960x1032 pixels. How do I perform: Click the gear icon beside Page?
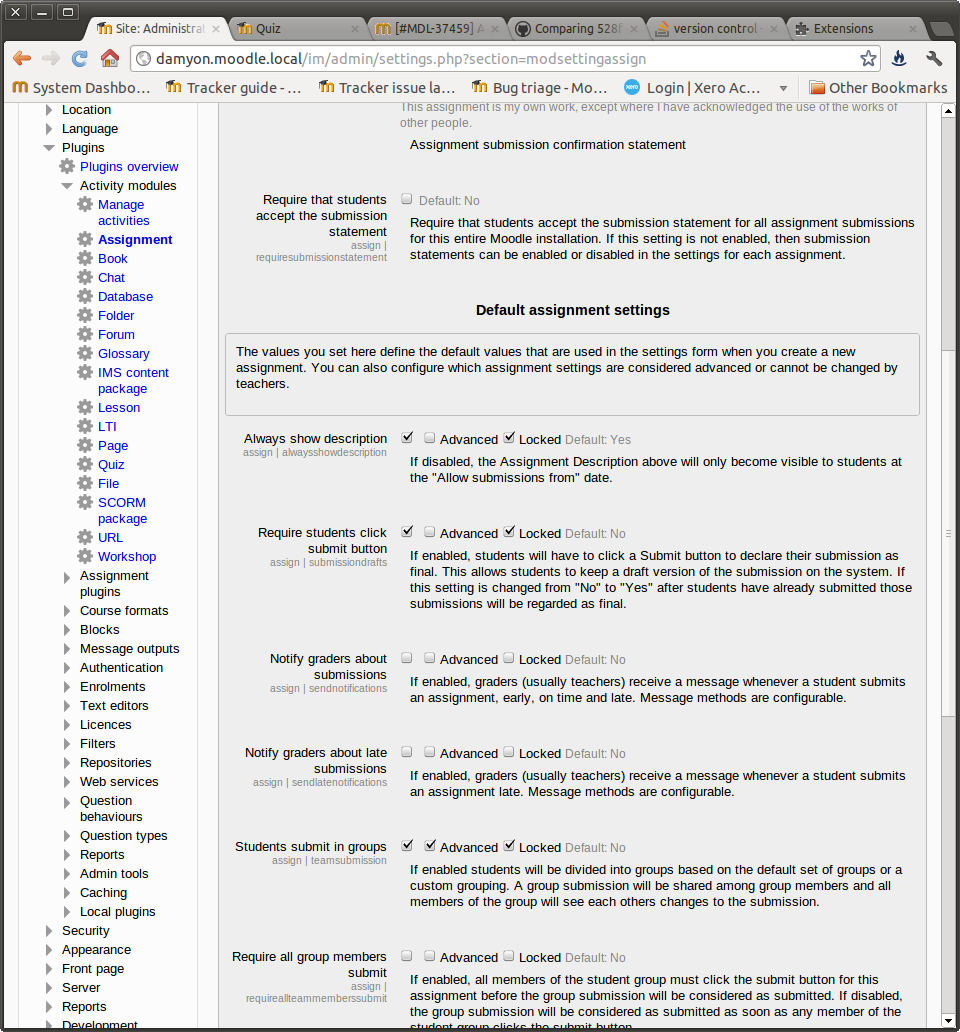pos(85,446)
